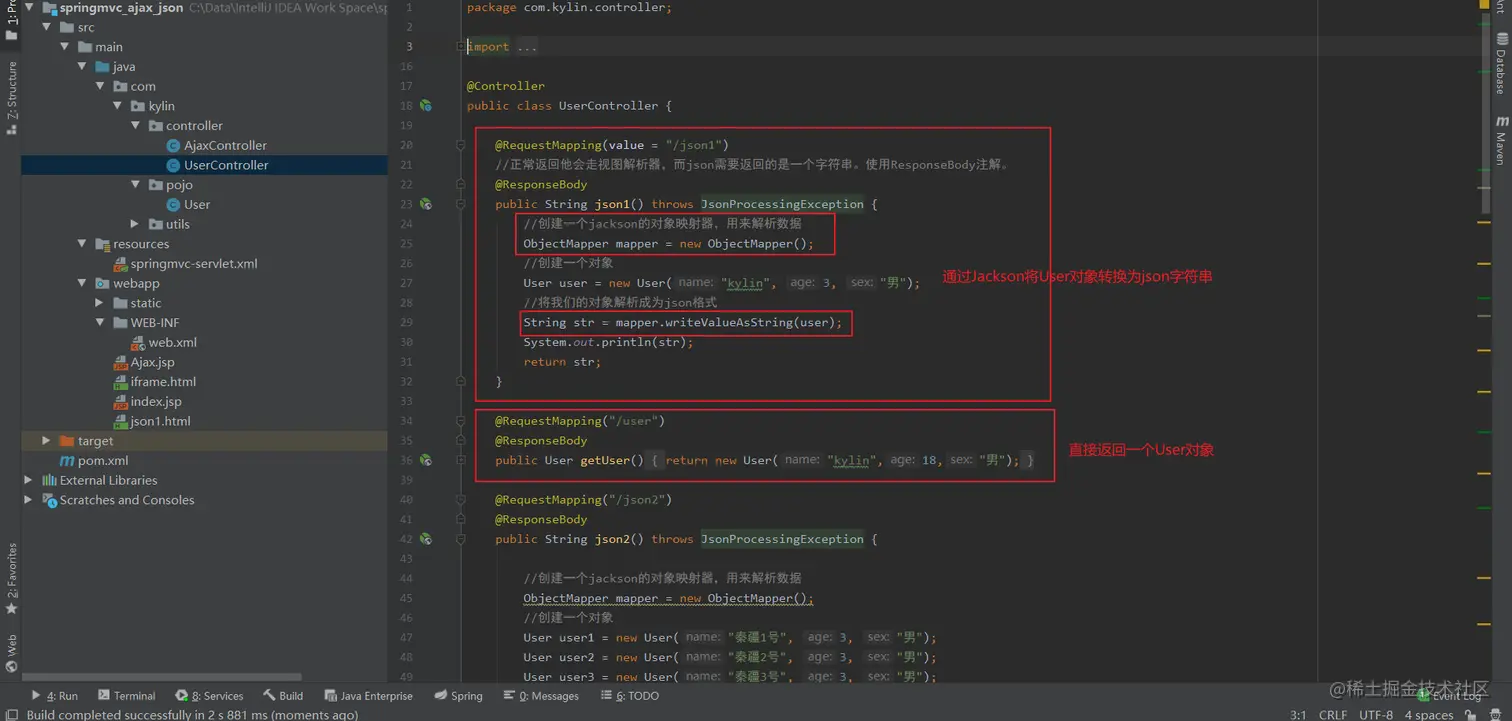The image size is (1512, 721).
Task: Open pom.xml file
Action: pos(94,460)
